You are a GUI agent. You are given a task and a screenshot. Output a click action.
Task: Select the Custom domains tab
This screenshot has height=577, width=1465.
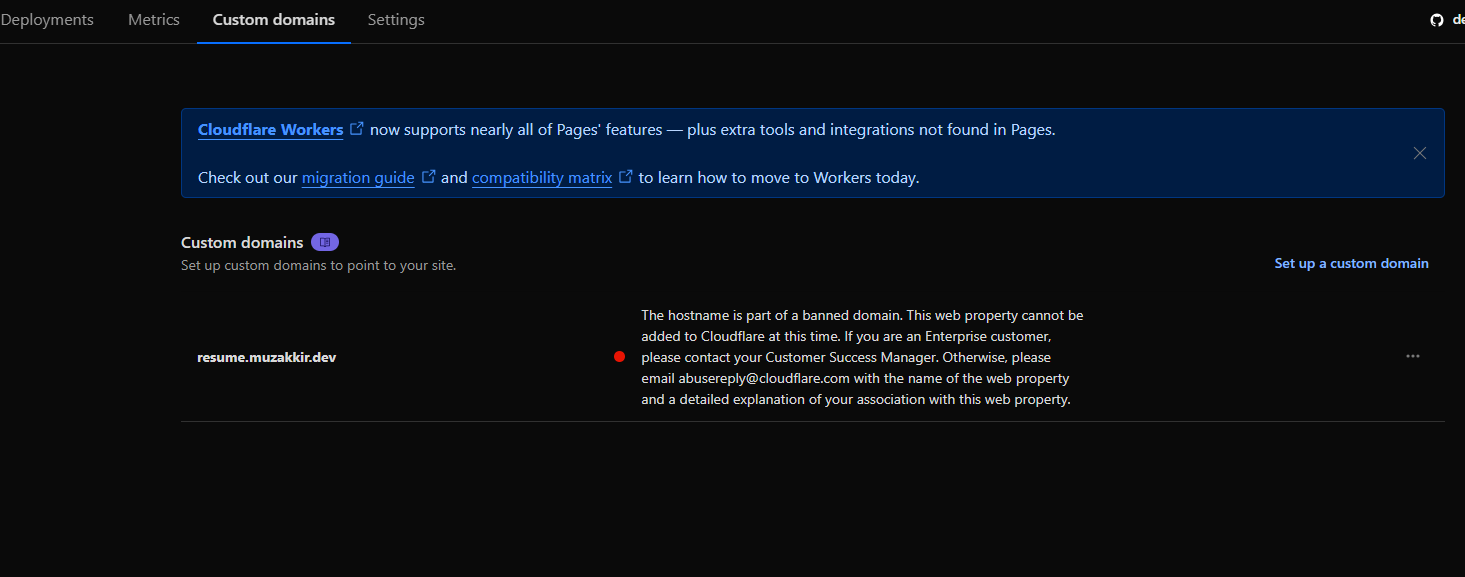(x=274, y=20)
